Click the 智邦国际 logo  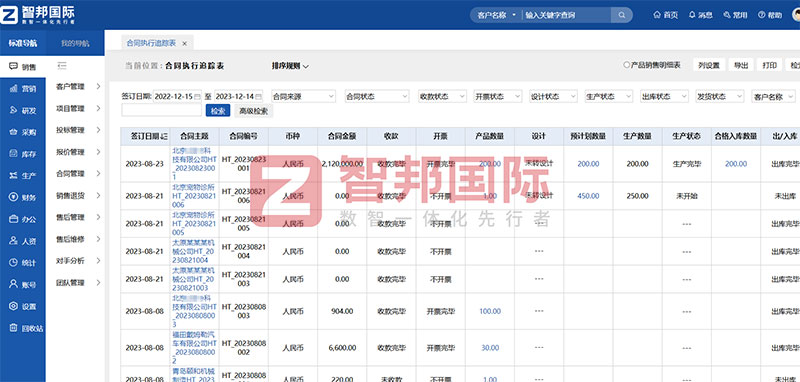38,14
